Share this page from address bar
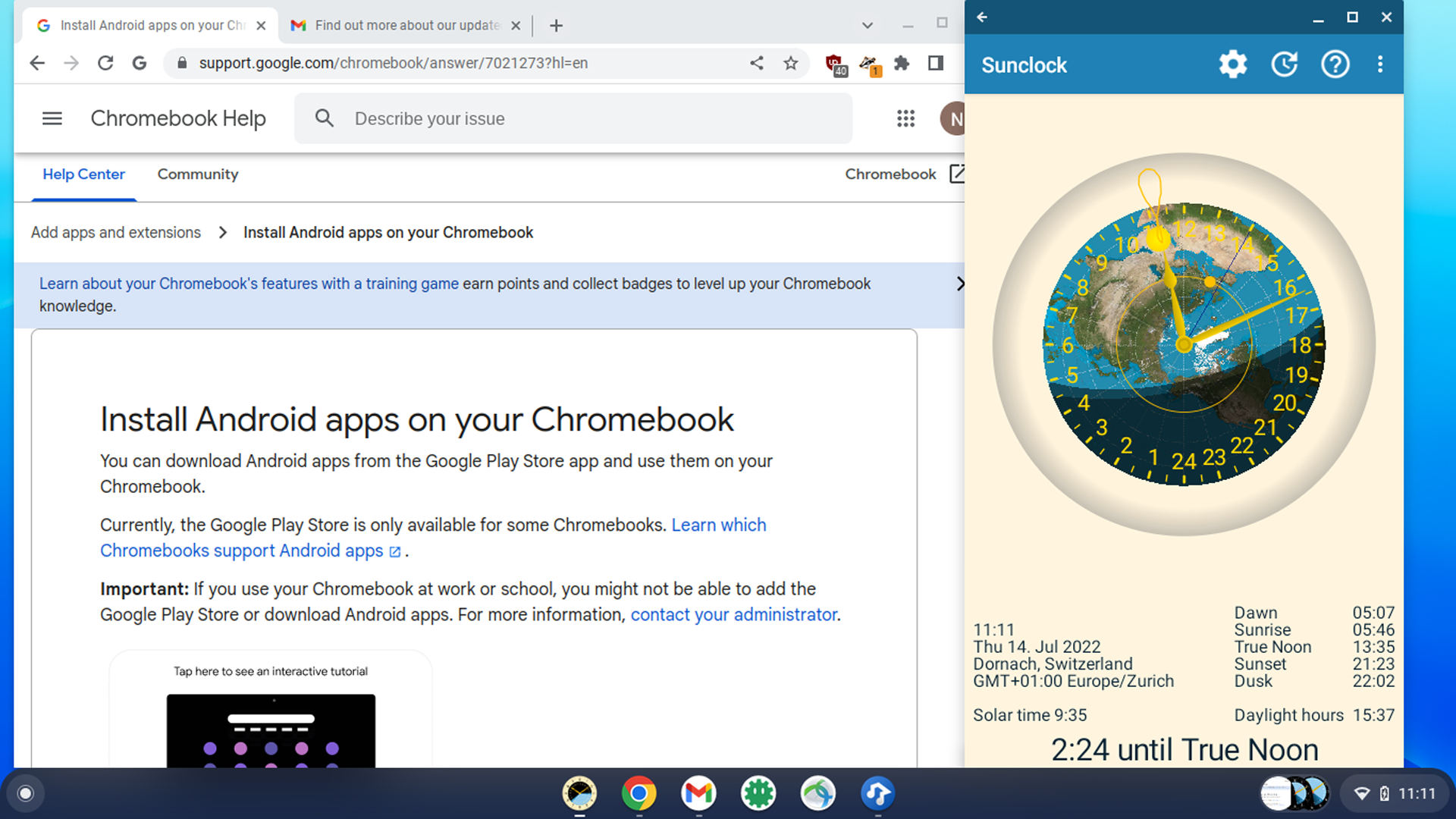This screenshot has width=1456, height=819. [757, 63]
